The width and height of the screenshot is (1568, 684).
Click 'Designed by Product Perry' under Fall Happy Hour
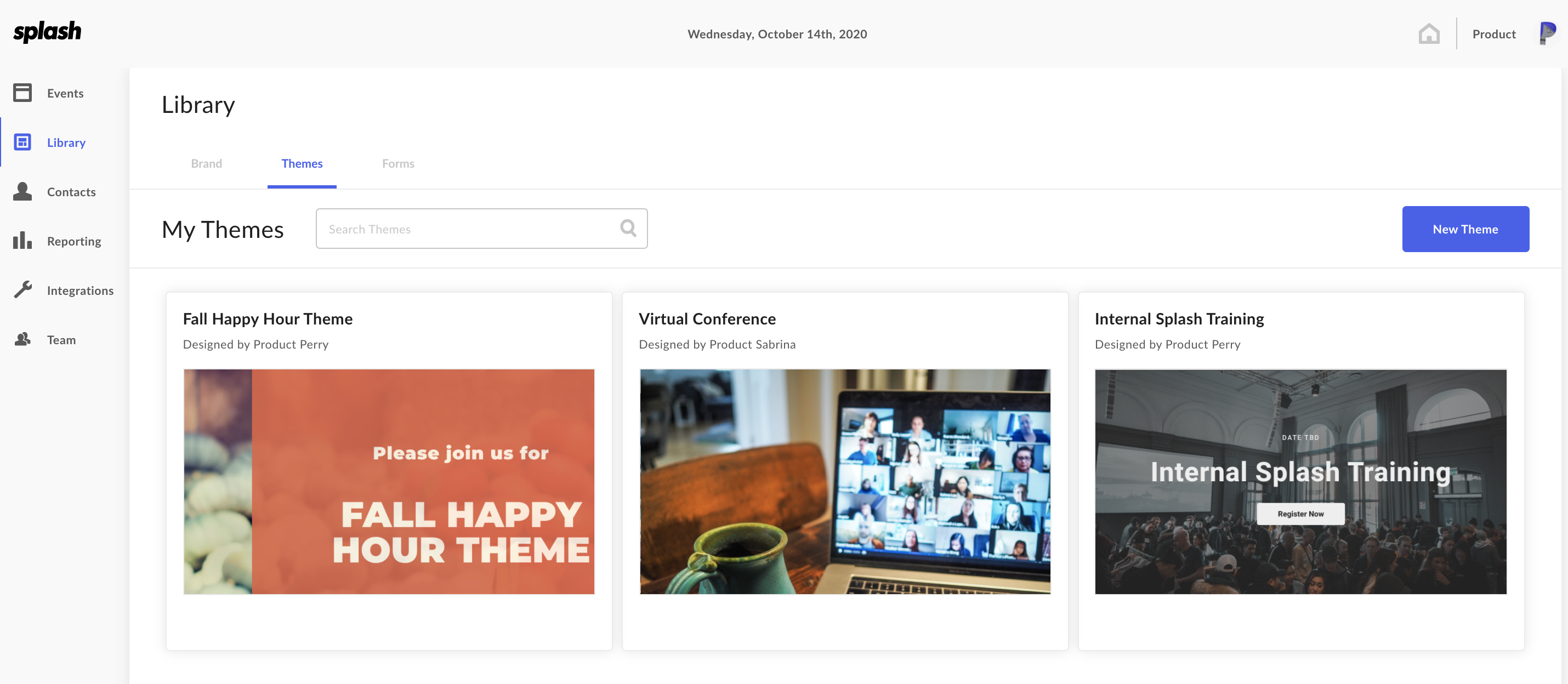(255, 344)
